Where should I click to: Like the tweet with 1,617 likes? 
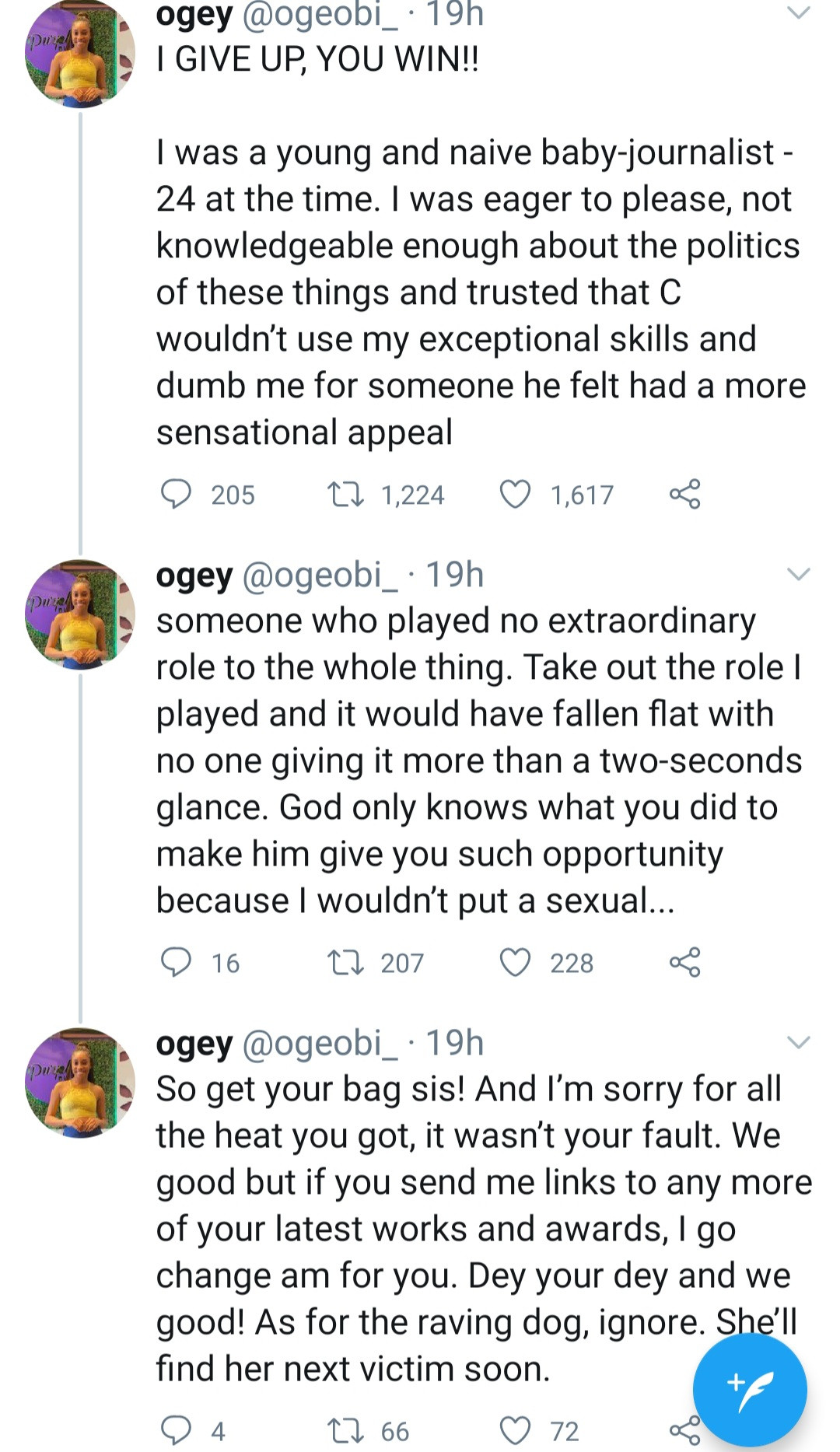515,495
